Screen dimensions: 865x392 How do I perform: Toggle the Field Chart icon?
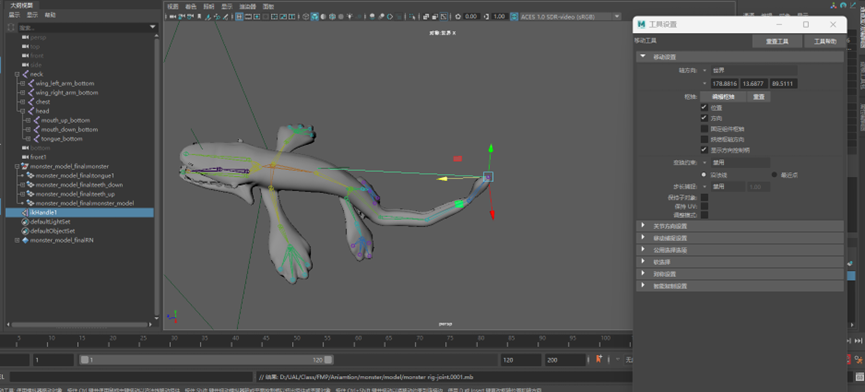coord(274,17)
